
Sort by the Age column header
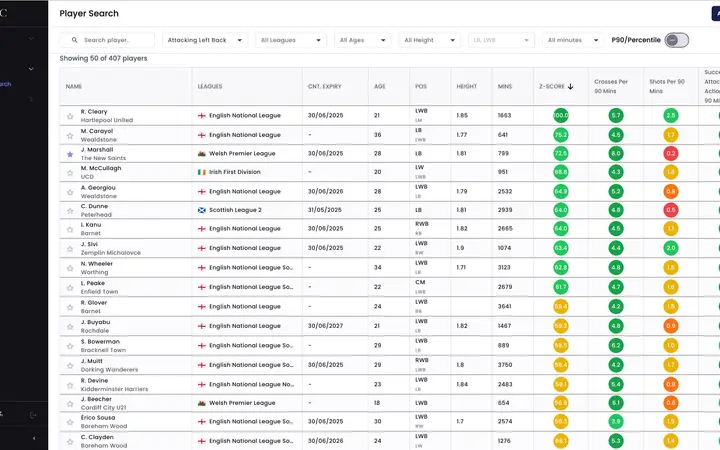380,87
